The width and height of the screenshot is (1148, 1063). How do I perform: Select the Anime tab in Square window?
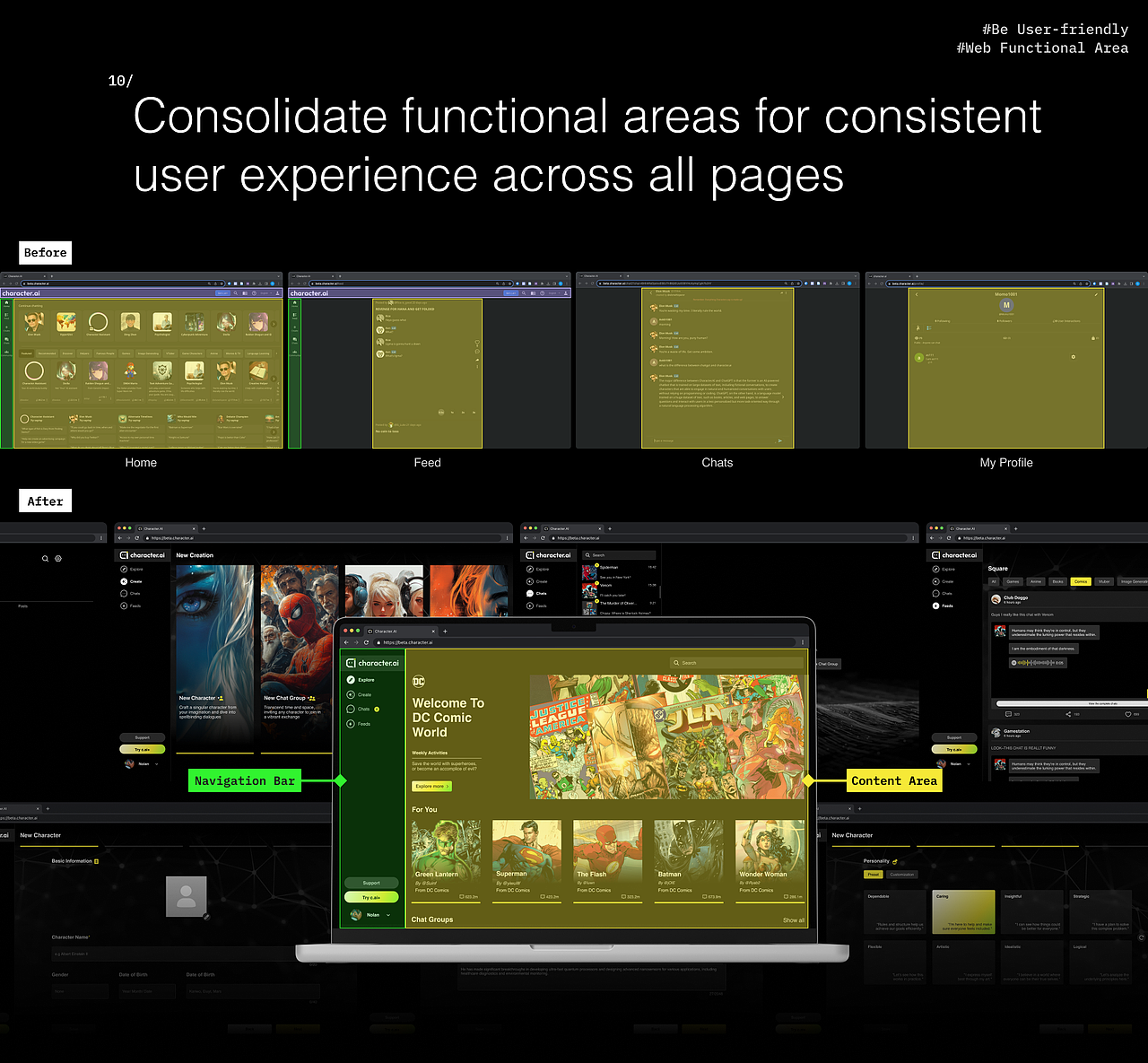coord(1036,581)
